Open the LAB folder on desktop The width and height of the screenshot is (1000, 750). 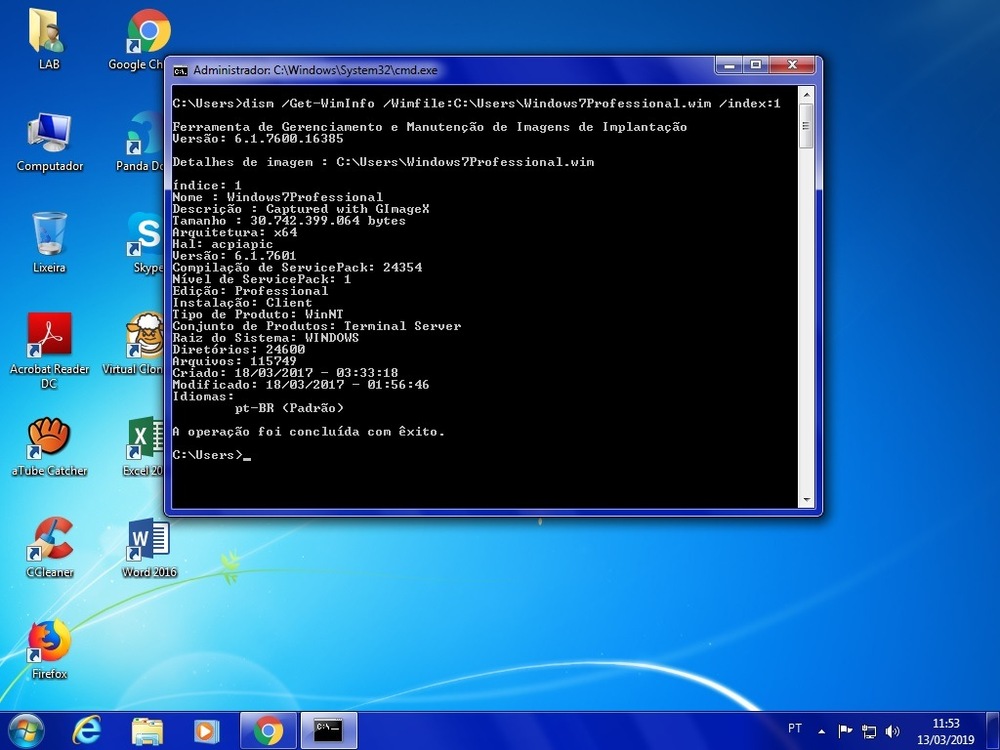click(x=48, y=33)
